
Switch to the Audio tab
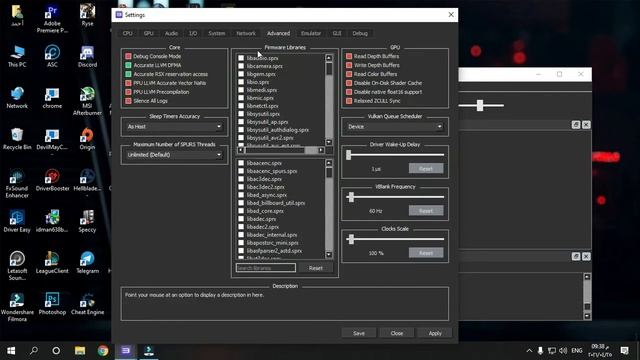pyautogui.click(x=171, y=33)
